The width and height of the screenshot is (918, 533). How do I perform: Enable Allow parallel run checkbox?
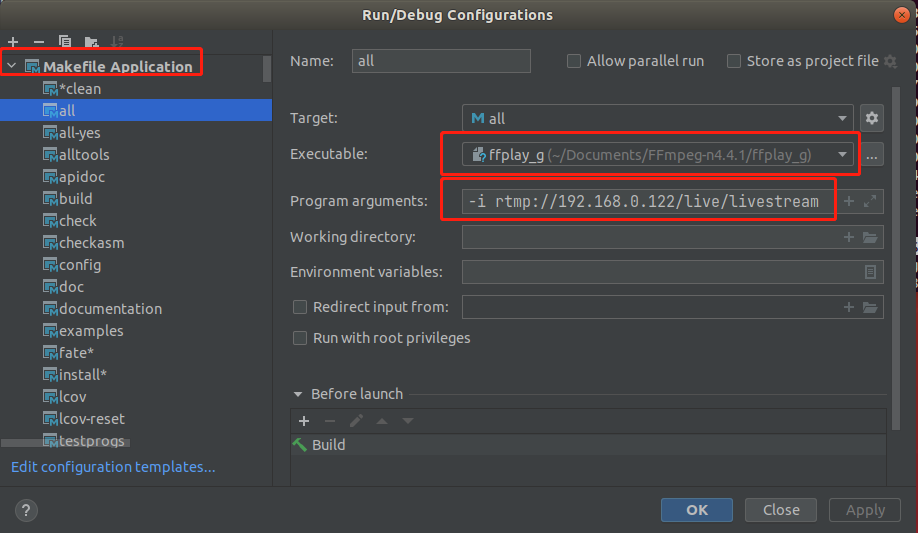point(574,61)
